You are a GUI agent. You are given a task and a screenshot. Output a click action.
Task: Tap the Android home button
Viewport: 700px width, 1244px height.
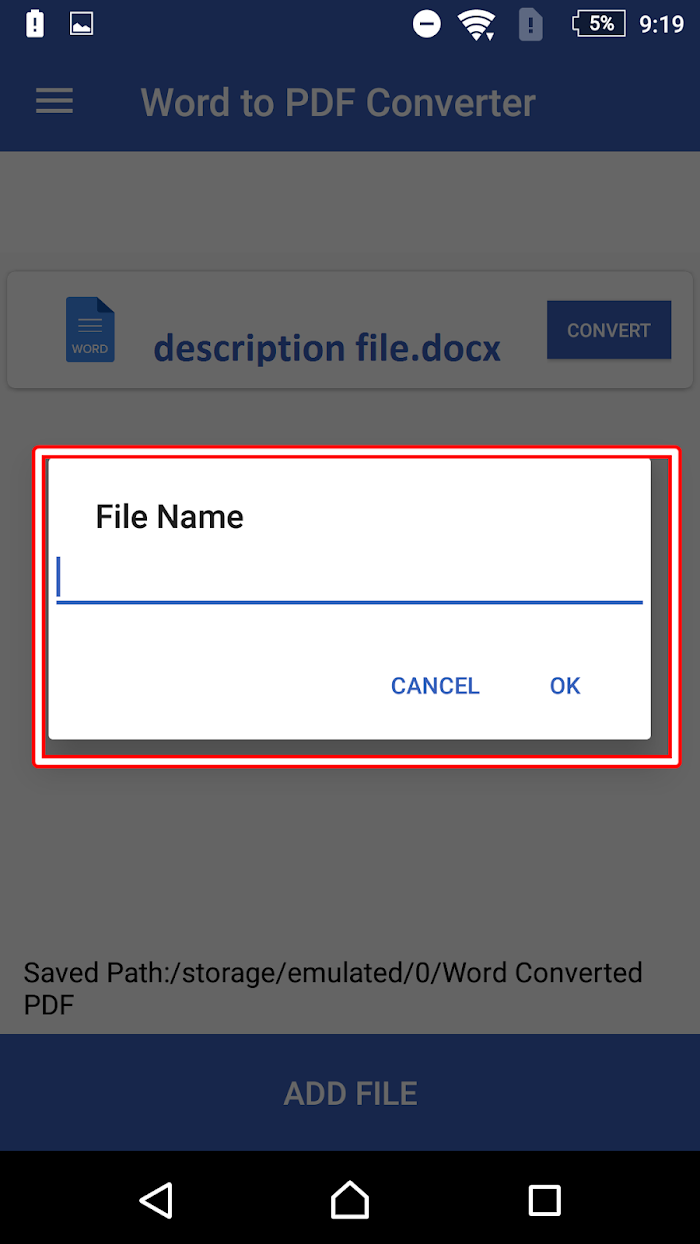[x=350, y=1199]
